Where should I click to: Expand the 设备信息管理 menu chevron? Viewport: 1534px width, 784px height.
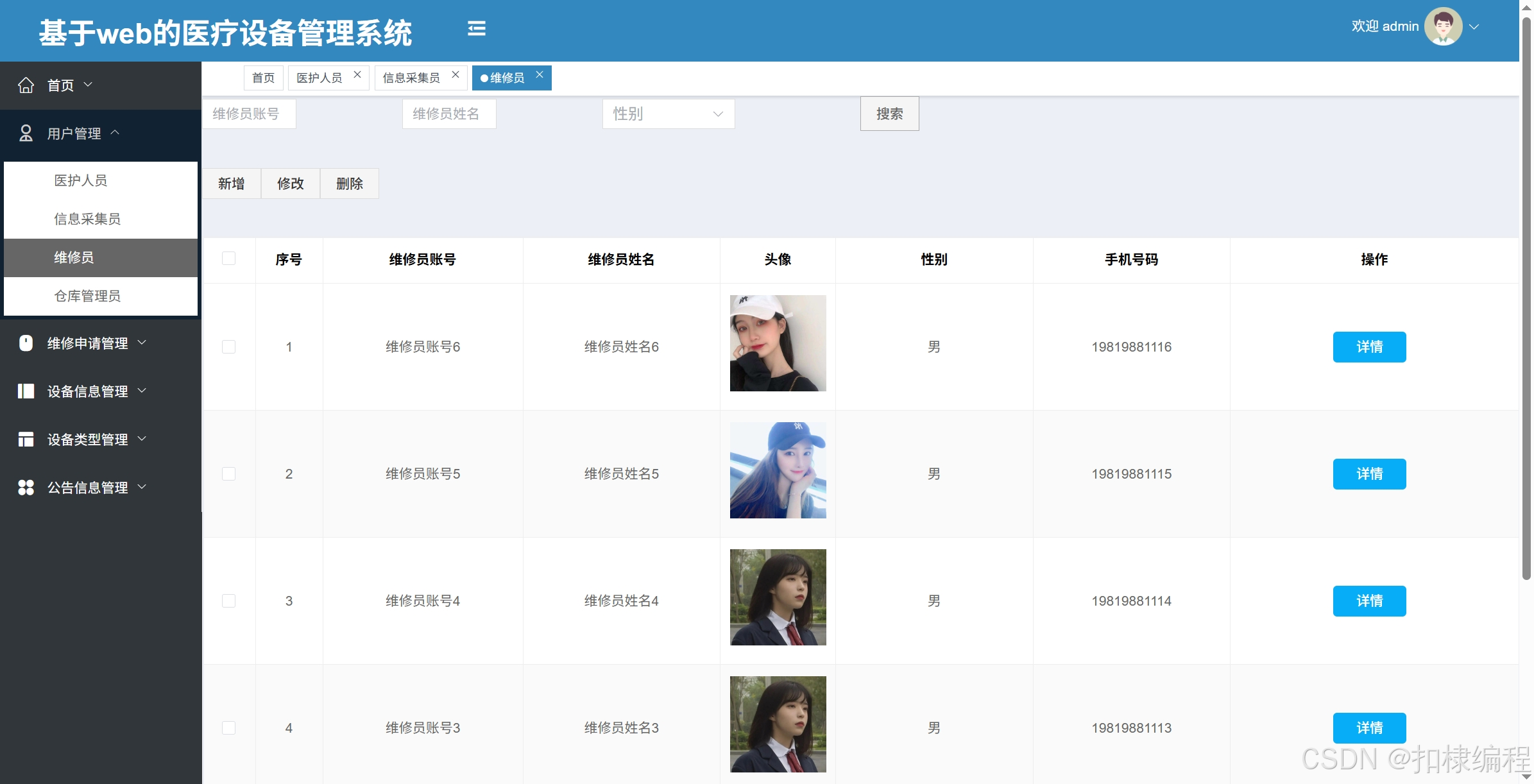pos(142,391)
